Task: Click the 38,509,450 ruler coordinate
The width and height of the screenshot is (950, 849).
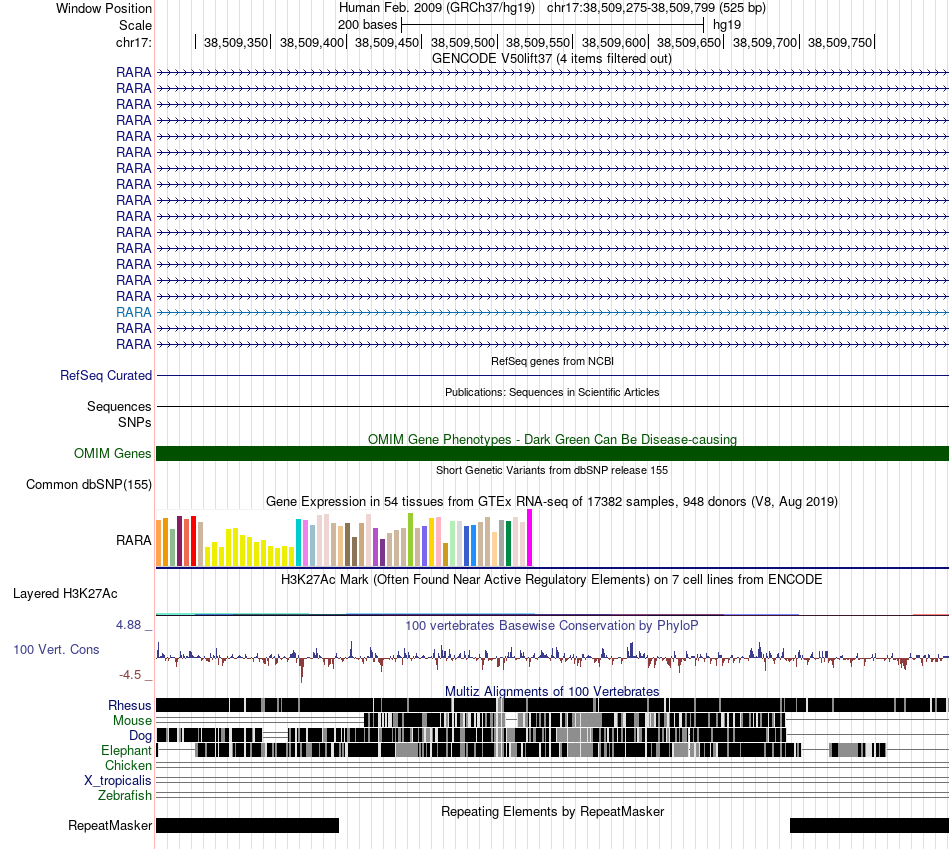Action: coord(387,42)
